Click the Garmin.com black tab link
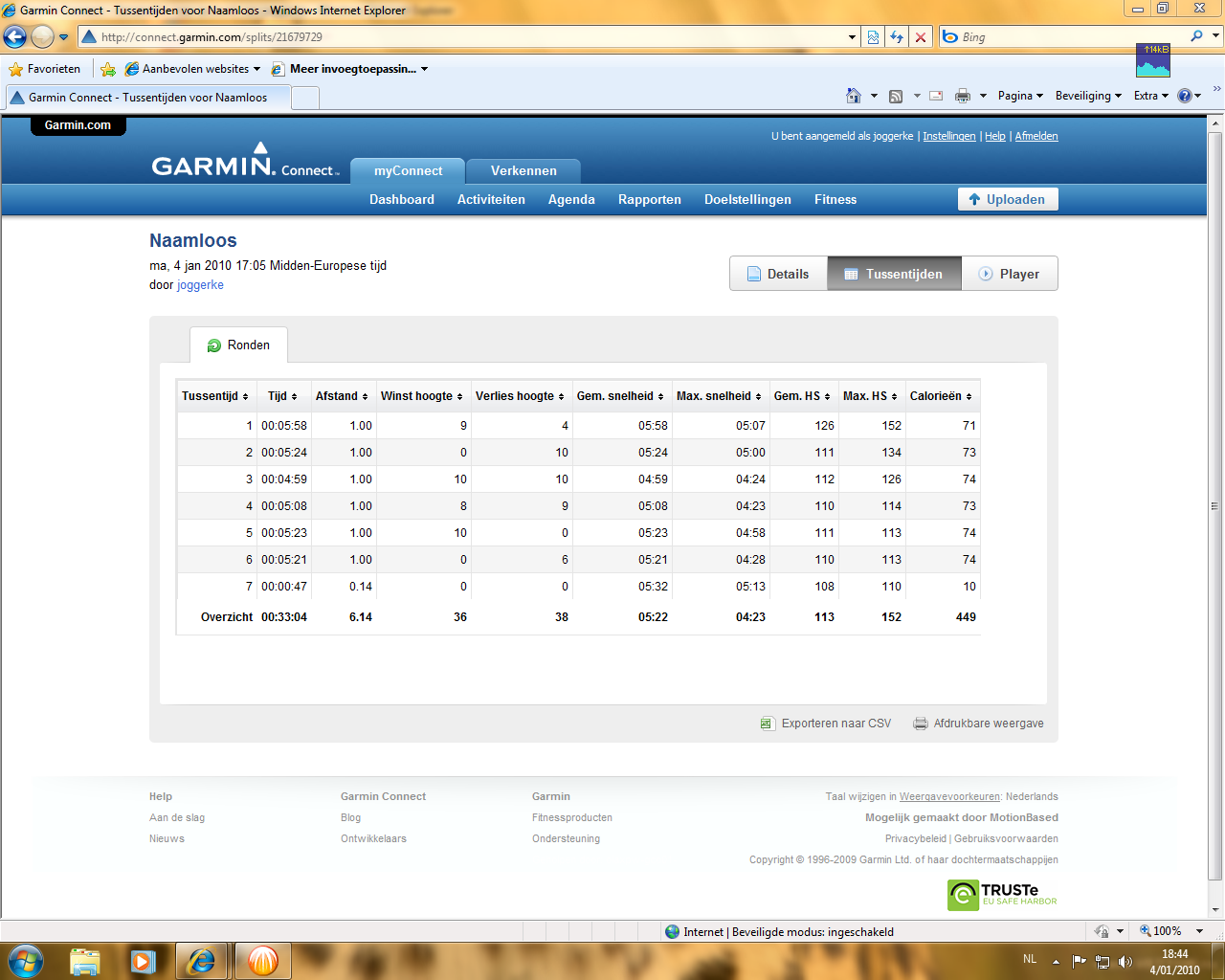The height and width of the screenshot is (980, 1225). pos(78,125)
